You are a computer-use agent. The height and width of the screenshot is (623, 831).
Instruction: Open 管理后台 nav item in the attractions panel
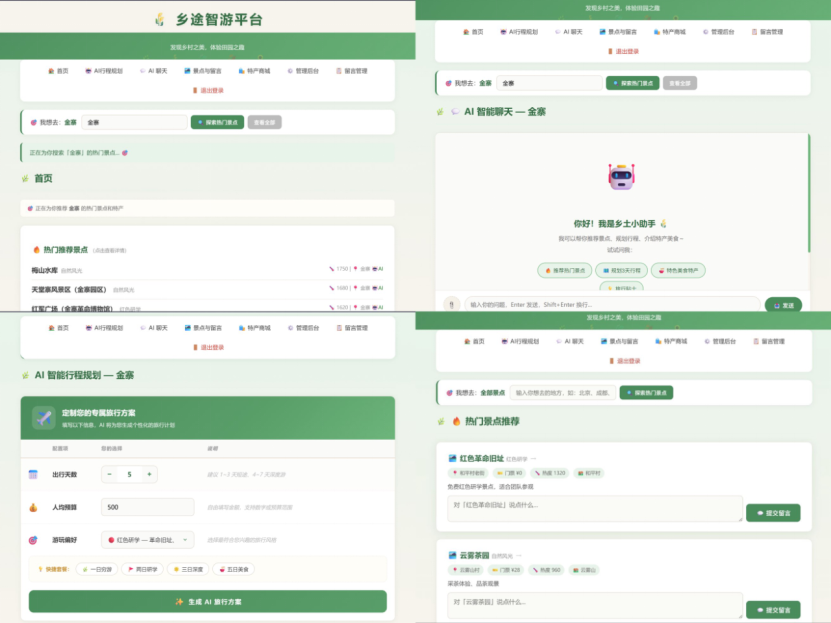click(x=720, y=342)
